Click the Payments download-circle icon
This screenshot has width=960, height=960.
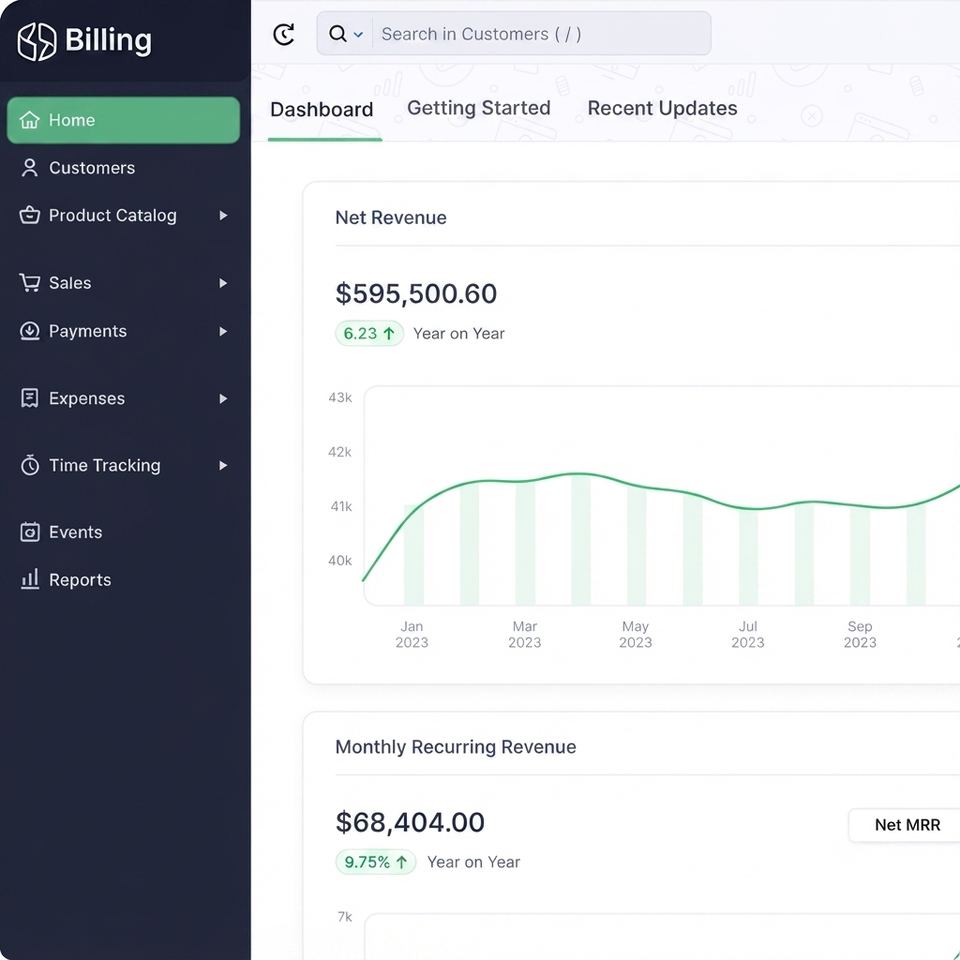(x=29, y=331)
